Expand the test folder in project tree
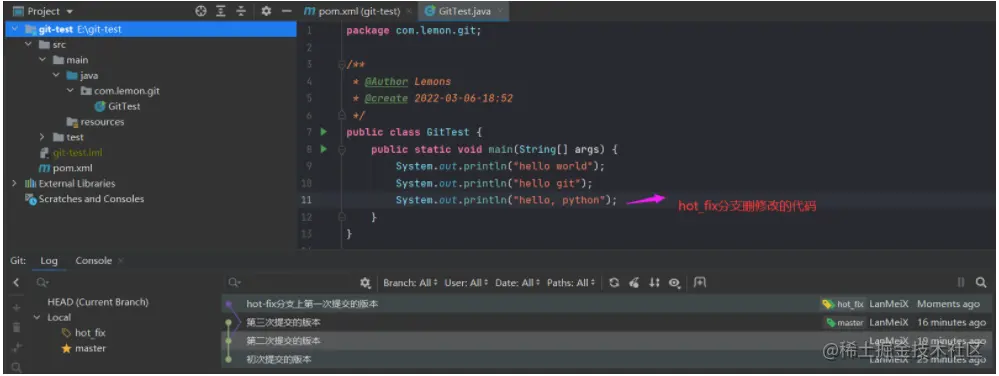The height and width of the screenshot is (376, 999). point(42,137)
